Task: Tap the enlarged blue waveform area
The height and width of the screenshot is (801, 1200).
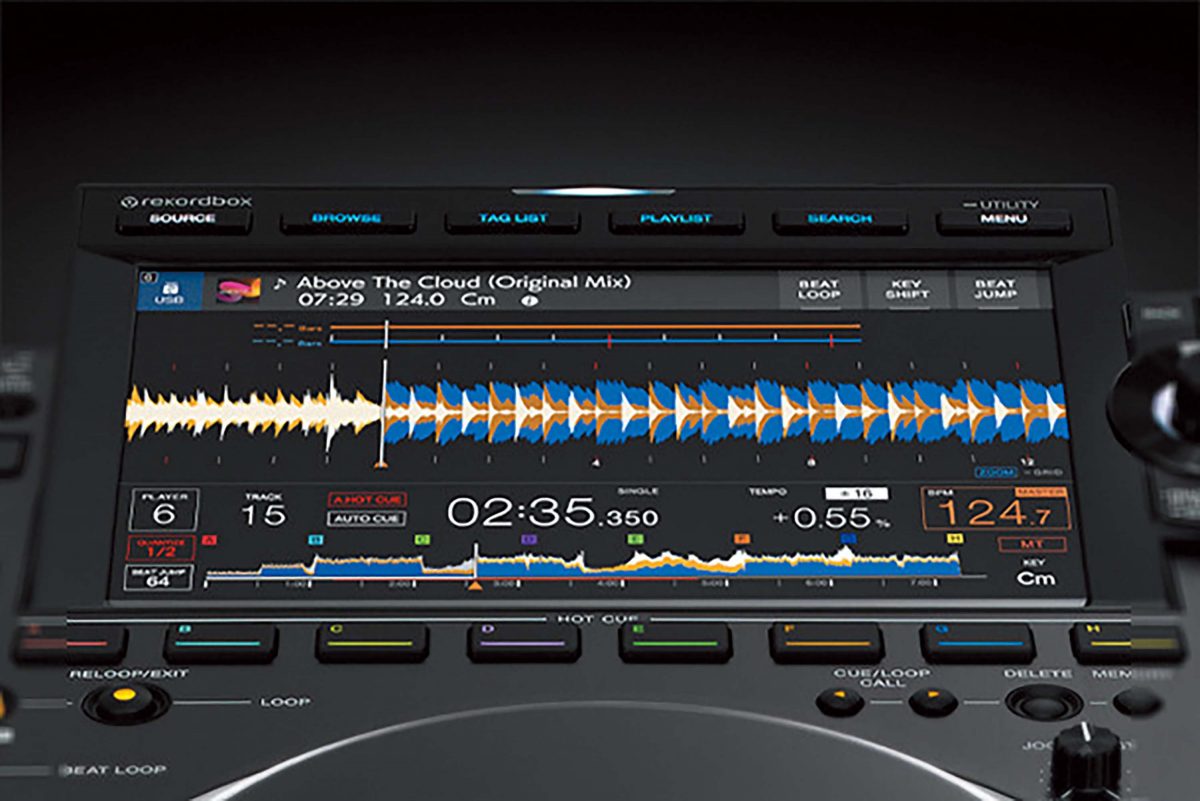Action: pos(726,412)
